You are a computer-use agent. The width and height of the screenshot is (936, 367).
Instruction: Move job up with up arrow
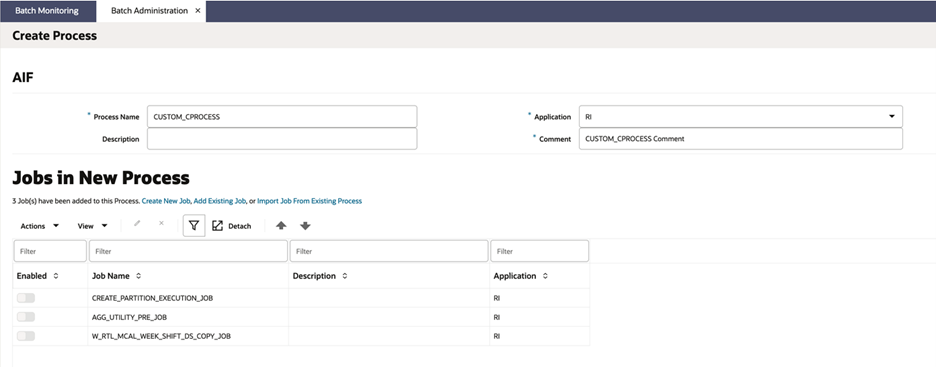click(x=281, y=226)
